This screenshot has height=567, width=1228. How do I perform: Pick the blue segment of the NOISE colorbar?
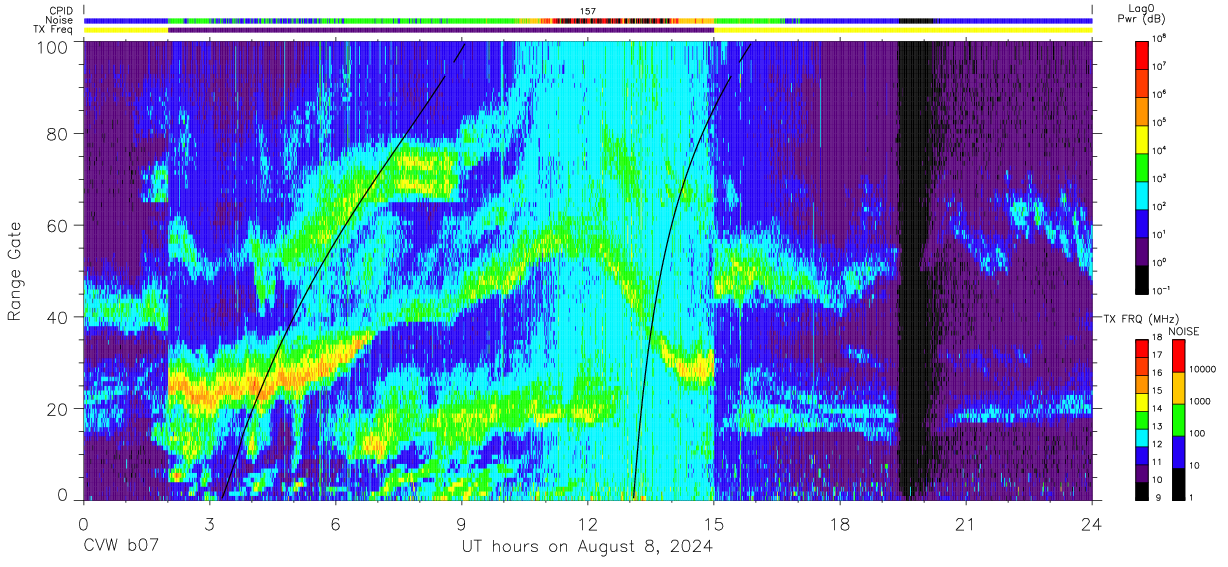pos(1178,452)
